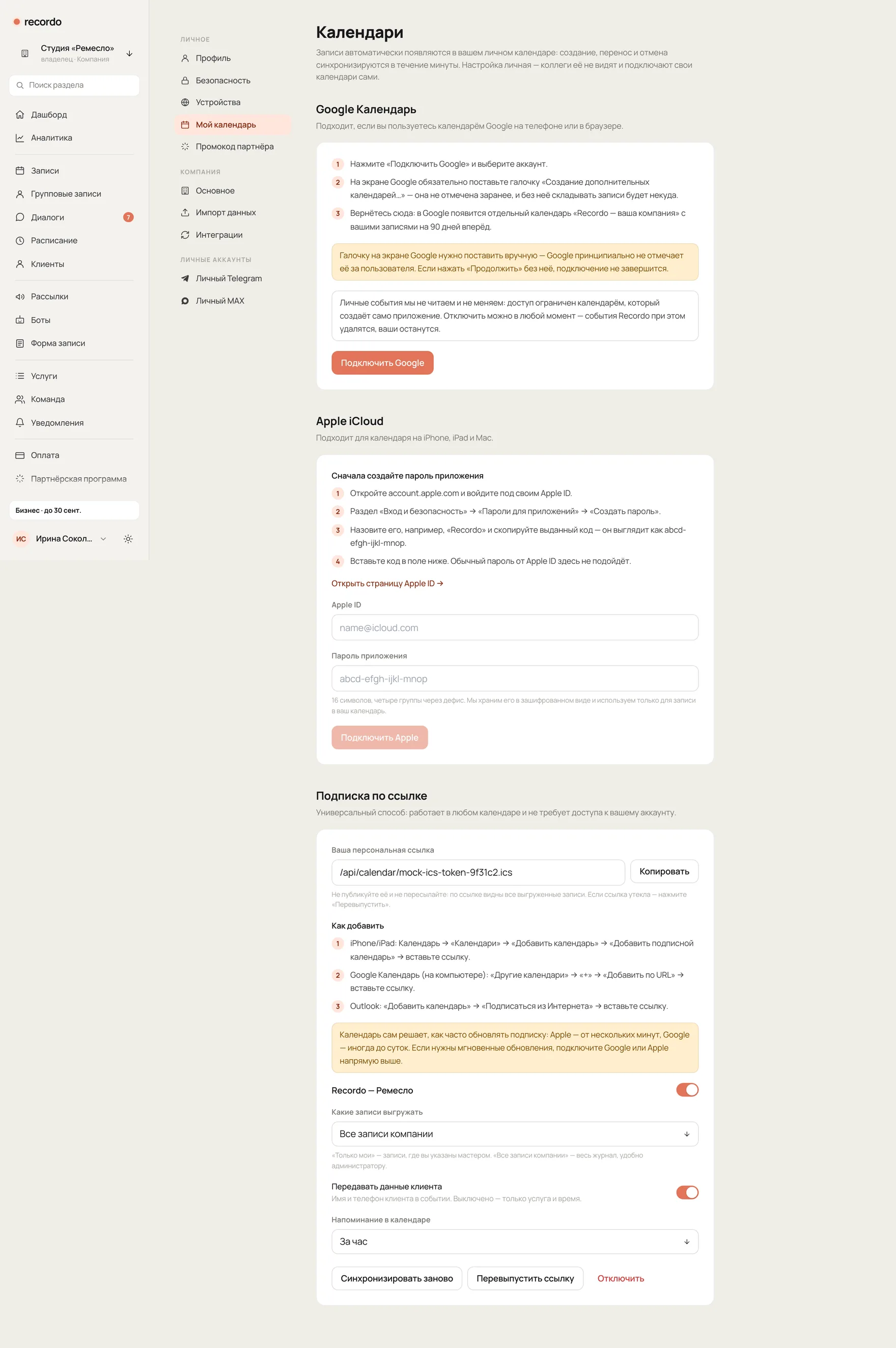Click Синхронизировать заново button

(x=397, y=1278)
